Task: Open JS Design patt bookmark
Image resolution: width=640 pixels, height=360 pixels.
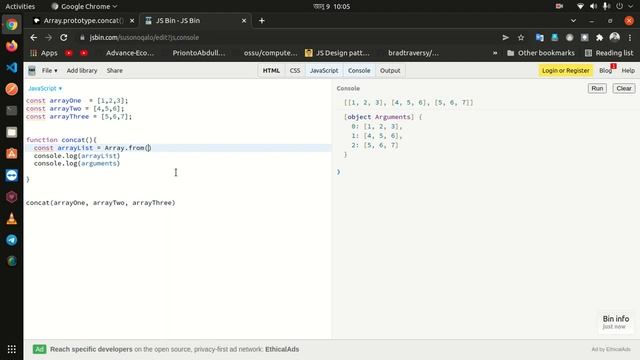Action: (338, 53)
